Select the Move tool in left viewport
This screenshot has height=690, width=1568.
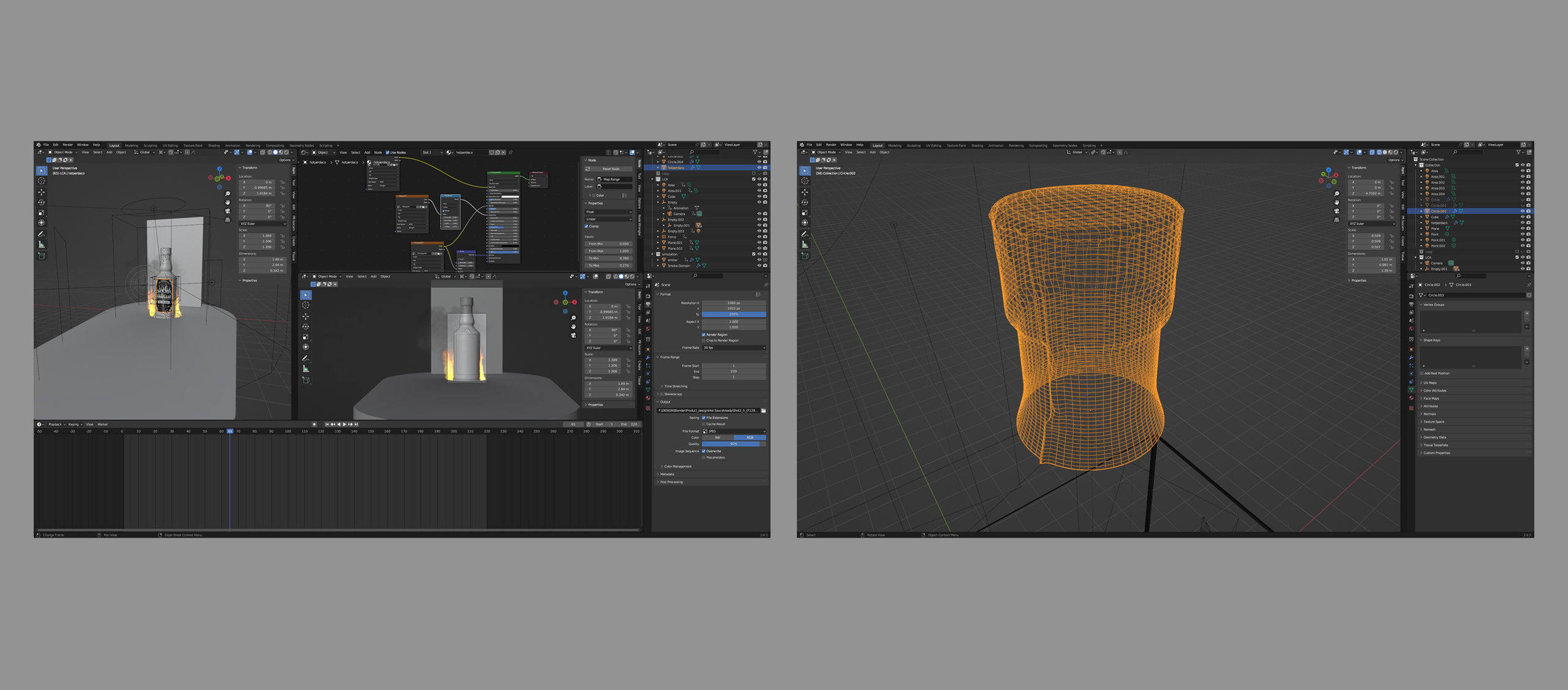pyautogui.click(x=42, y=192)
